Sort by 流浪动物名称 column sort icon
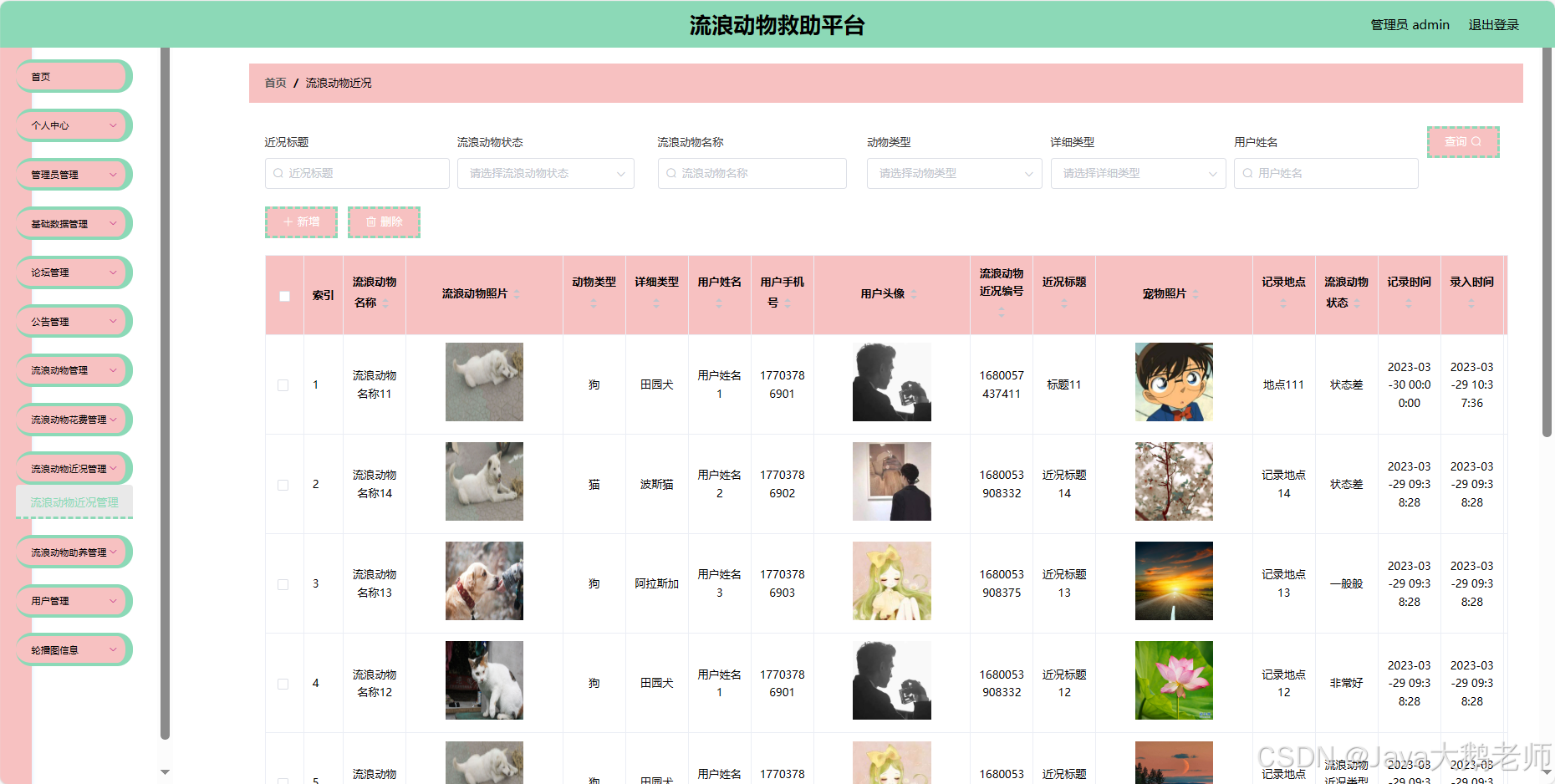This screenshot has width=1555, height=784. coord(385,303)
